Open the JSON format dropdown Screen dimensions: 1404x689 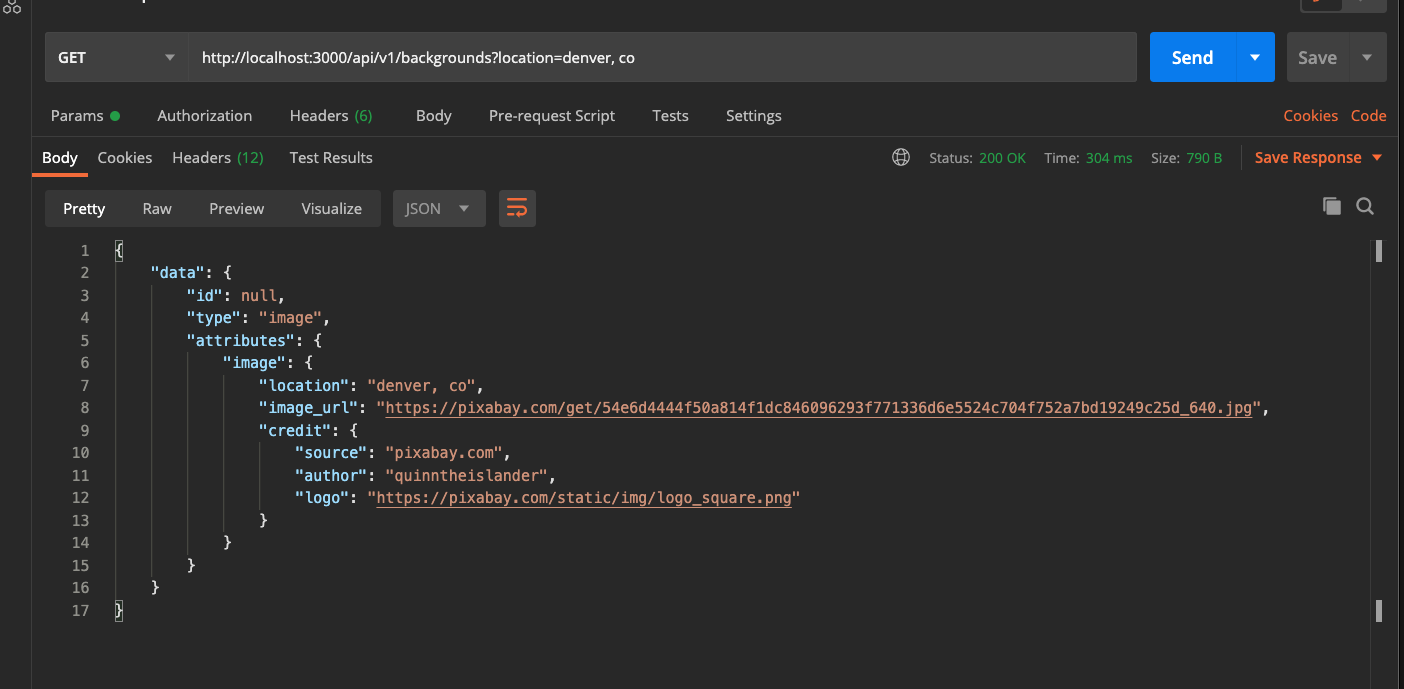click(x=439, y=208)
